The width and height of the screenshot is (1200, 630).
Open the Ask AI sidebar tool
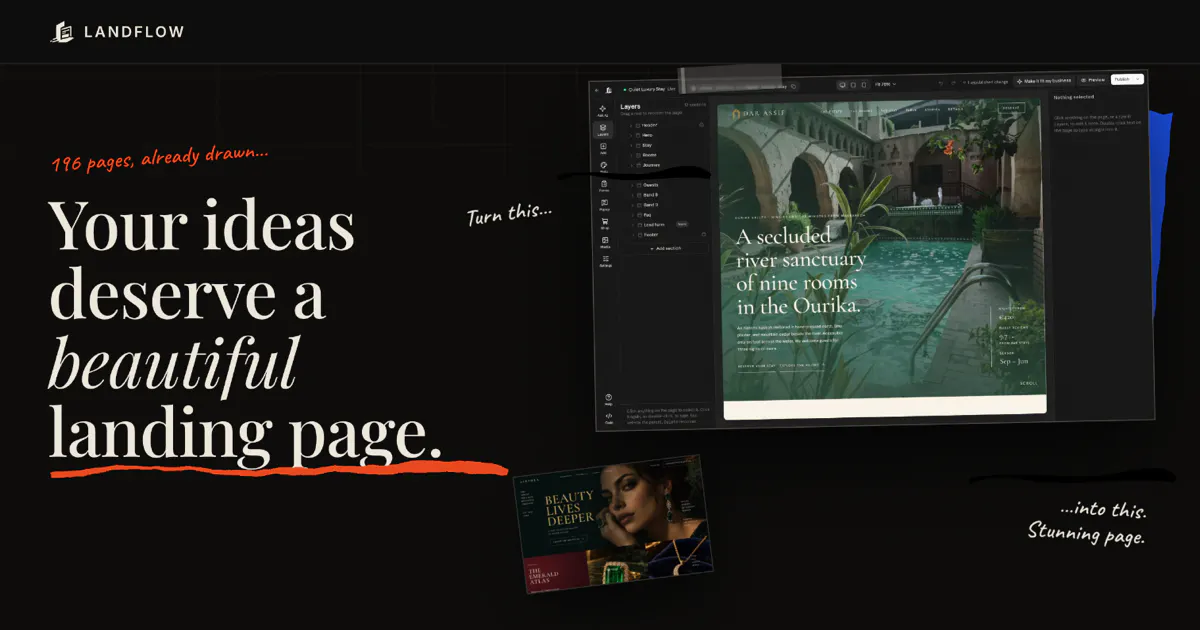click(603, 110)
